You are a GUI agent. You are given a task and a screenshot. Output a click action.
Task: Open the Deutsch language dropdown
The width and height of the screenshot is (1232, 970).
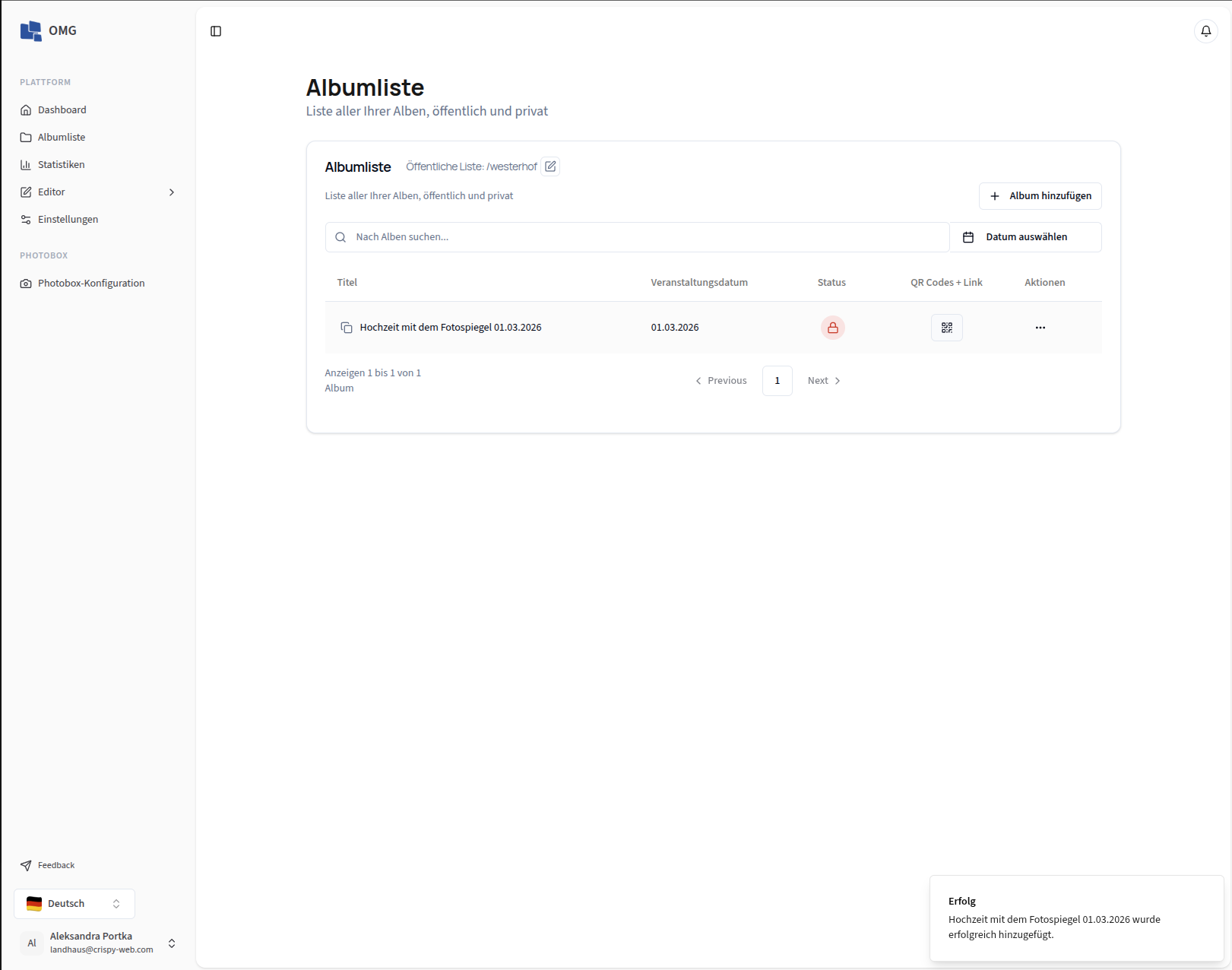click(74, 904)
